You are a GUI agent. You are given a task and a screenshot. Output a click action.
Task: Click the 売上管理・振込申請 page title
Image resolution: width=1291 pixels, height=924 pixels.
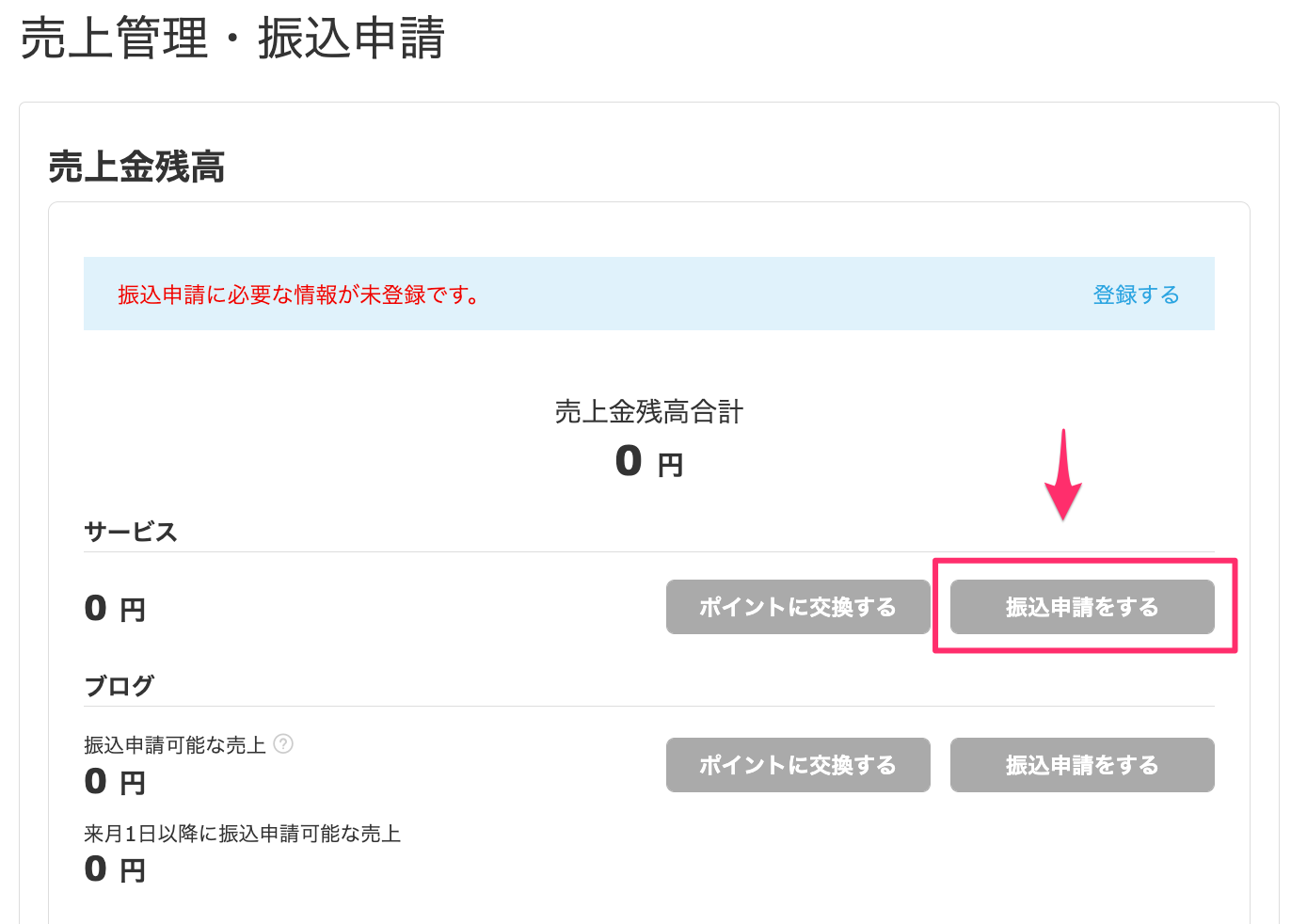pyautogui.click(x=232, y=40)
